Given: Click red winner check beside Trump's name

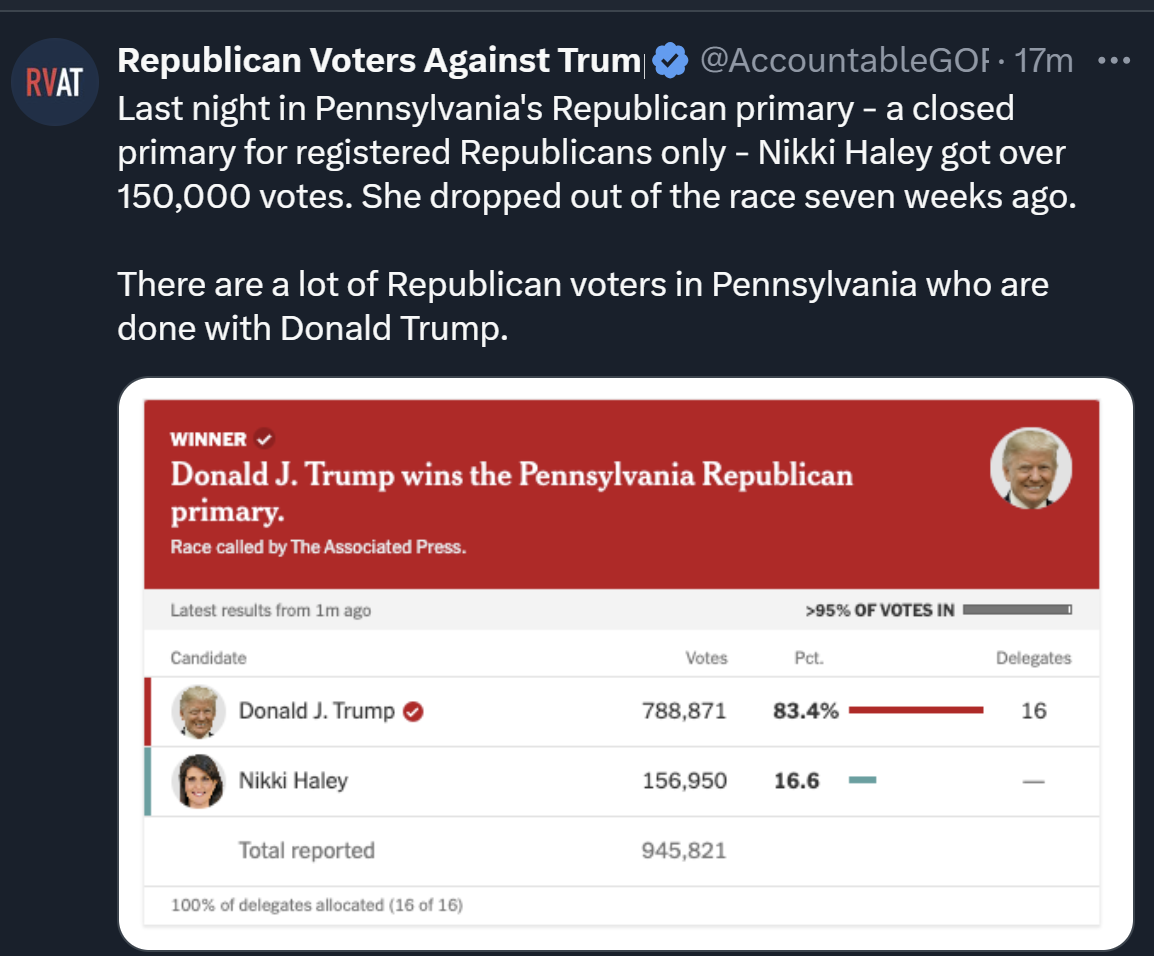Looking at the screenshot, I should click(413, 712).
